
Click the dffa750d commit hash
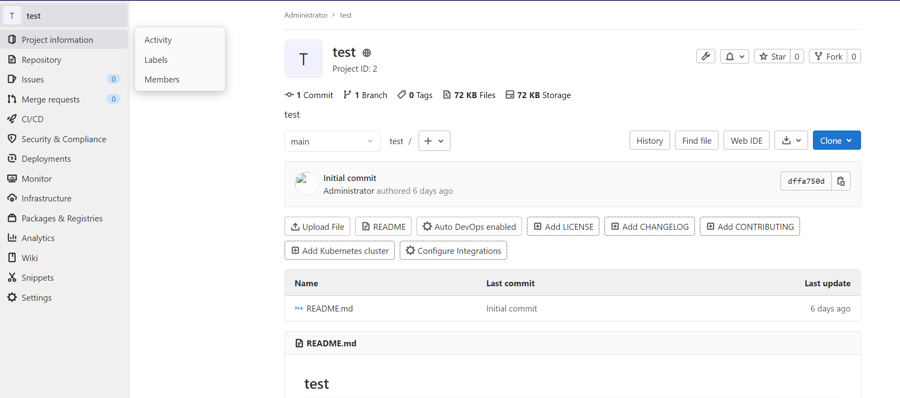[806, 181]
